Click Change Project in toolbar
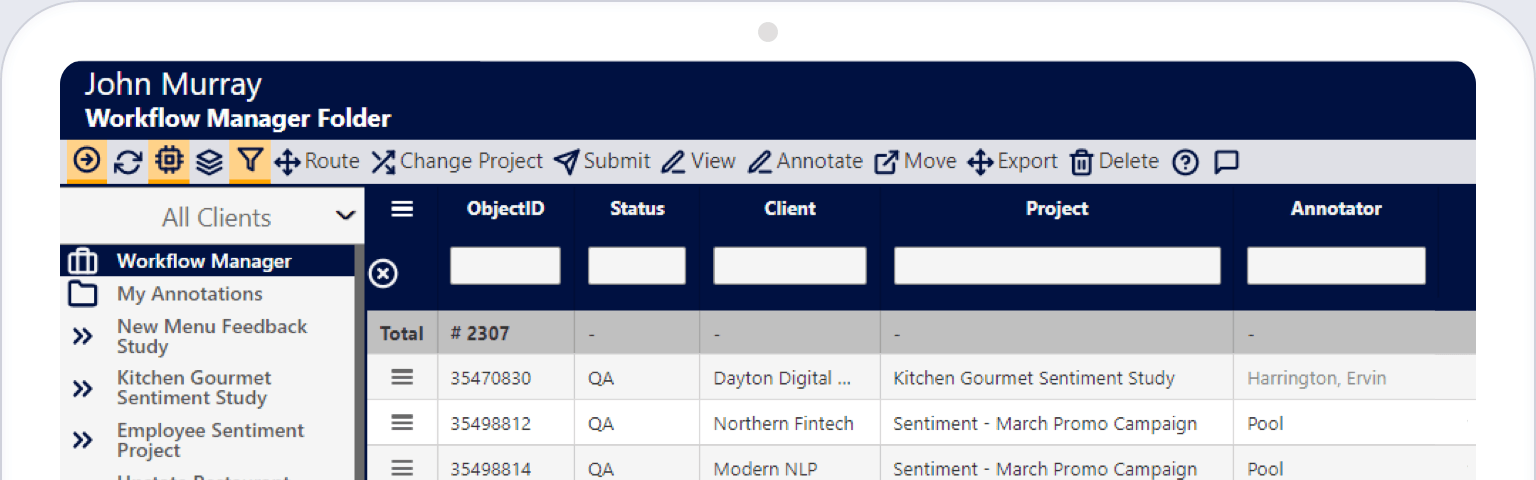The width and height of the screenshot is (1536, 480). click(457, 162)
